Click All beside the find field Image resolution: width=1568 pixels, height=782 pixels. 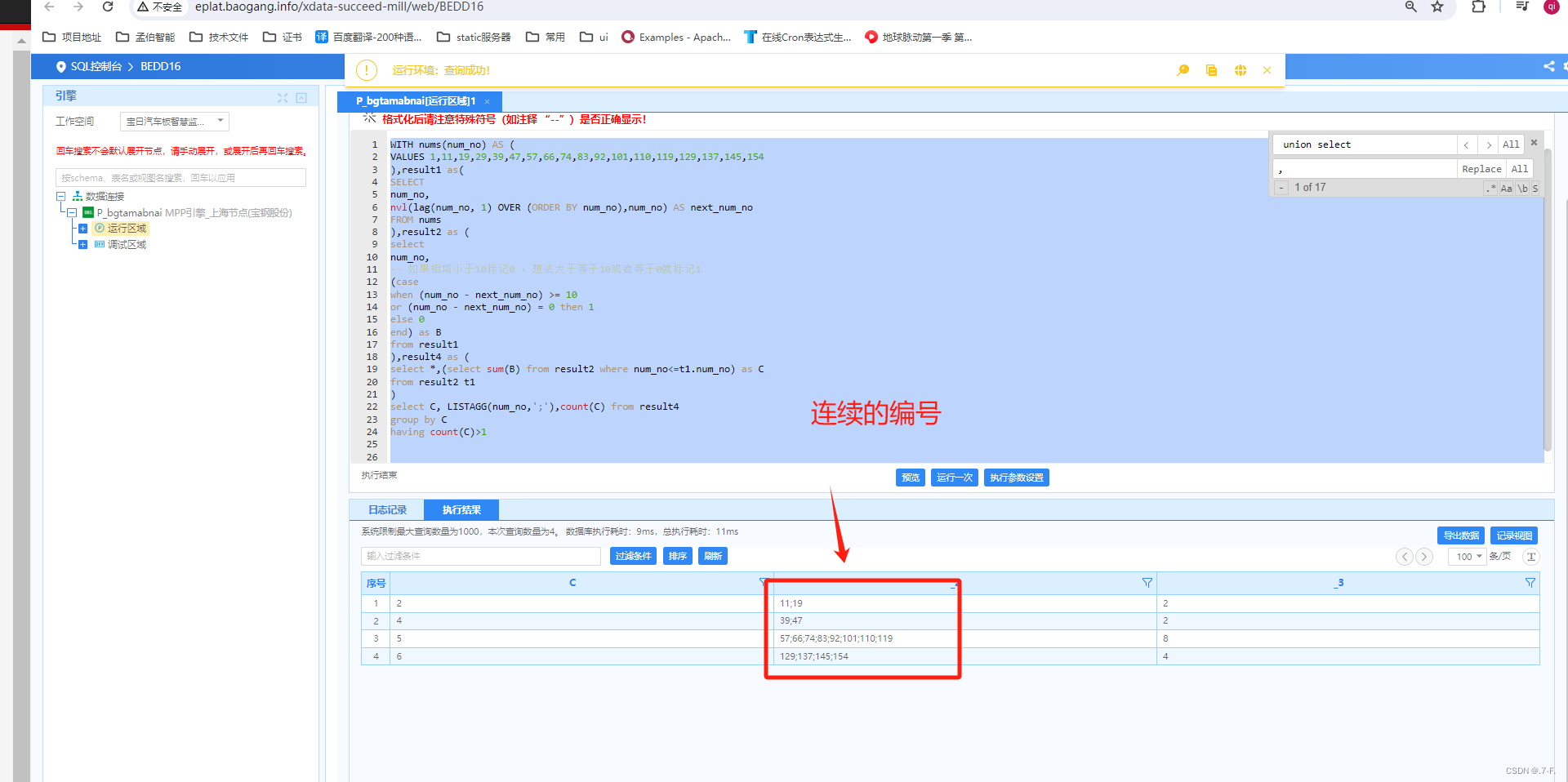coord(1511,144)
